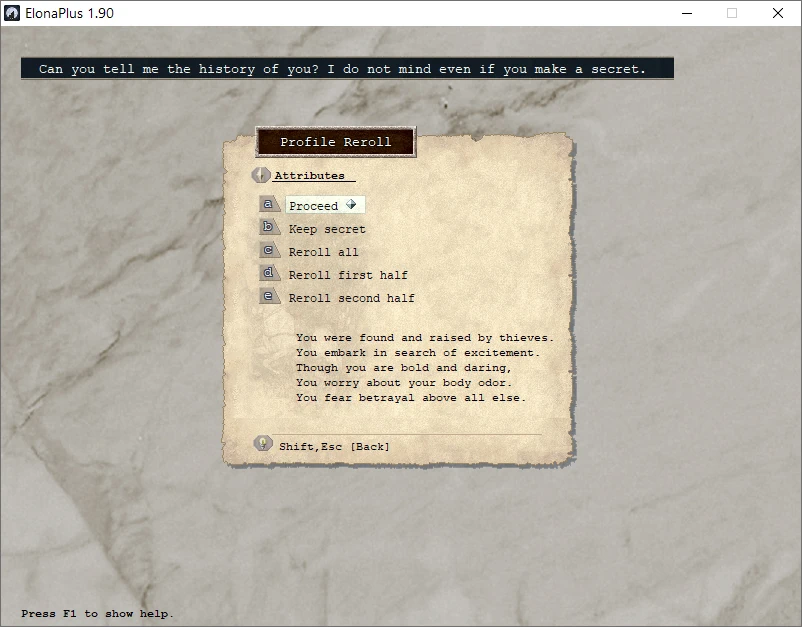Click the 'b' key icon beside Keep secret
The width and height of the screenshot is (802, 627).
269,227
